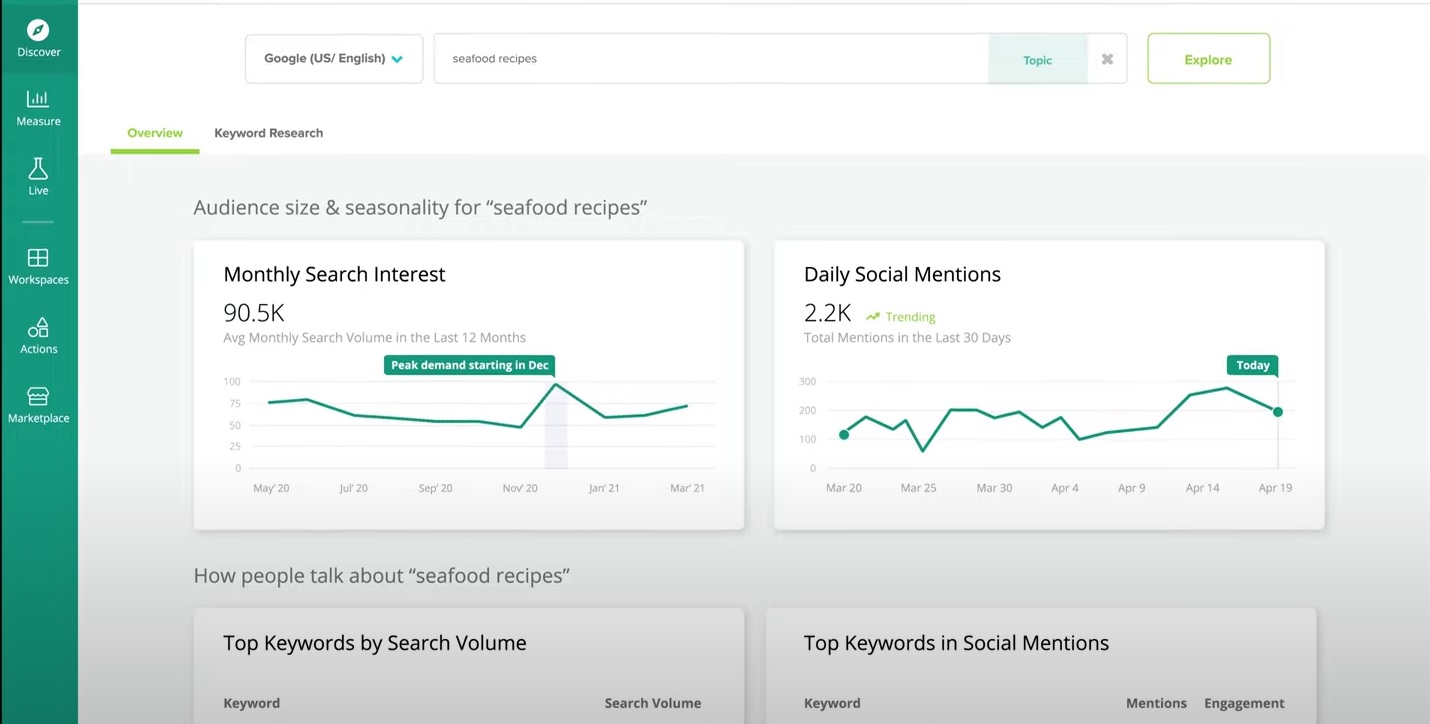
Task: Click the Trending arrow icon
Action: [872, 317]
